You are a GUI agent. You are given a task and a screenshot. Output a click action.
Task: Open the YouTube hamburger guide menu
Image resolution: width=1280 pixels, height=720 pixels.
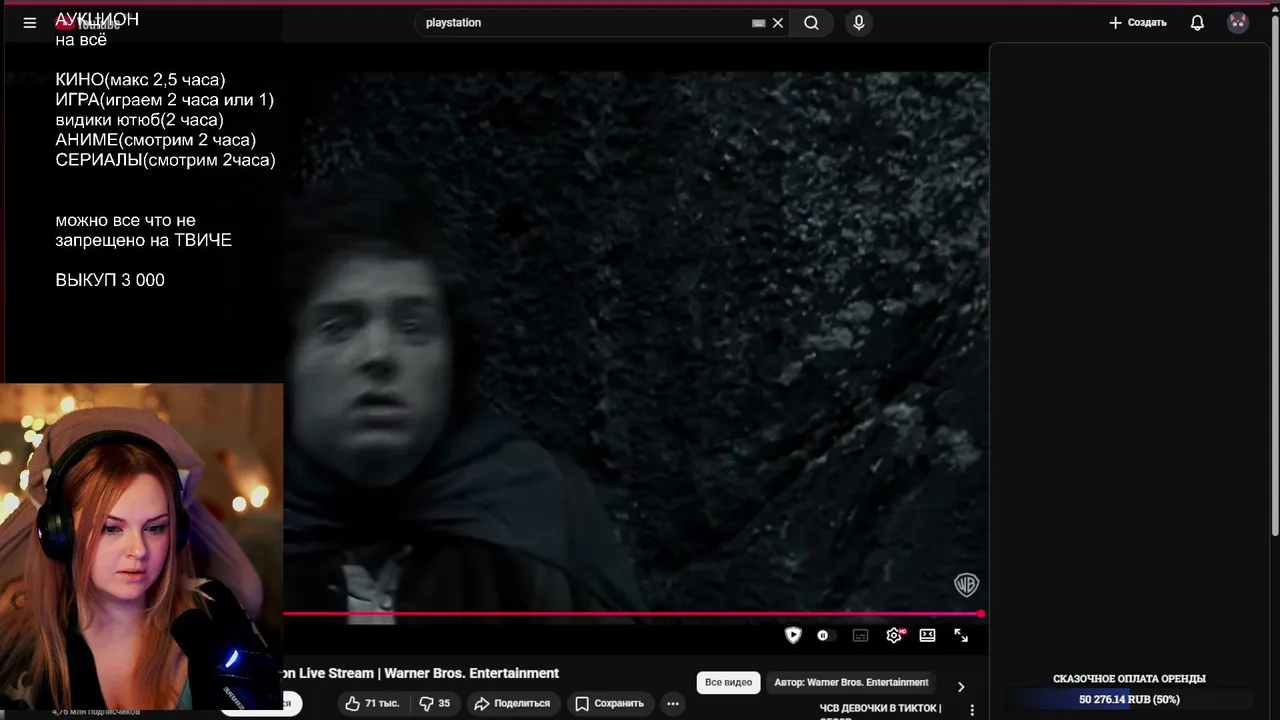coord(30,22)
